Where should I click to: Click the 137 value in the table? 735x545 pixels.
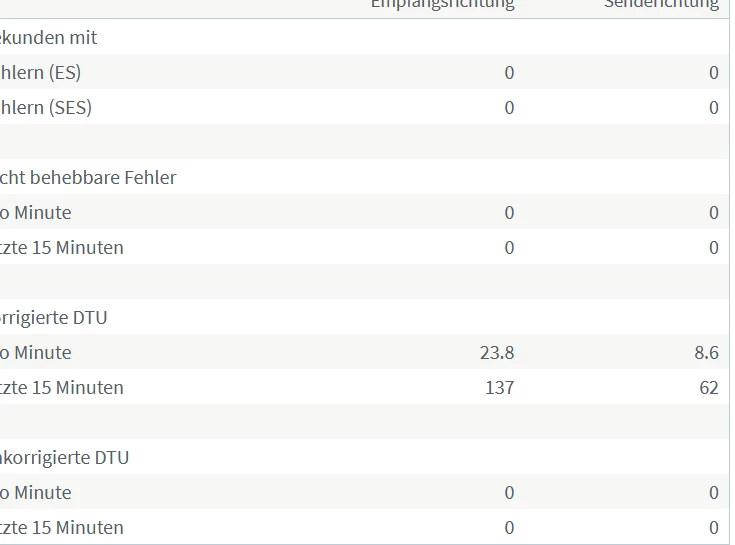click(499, 387)
